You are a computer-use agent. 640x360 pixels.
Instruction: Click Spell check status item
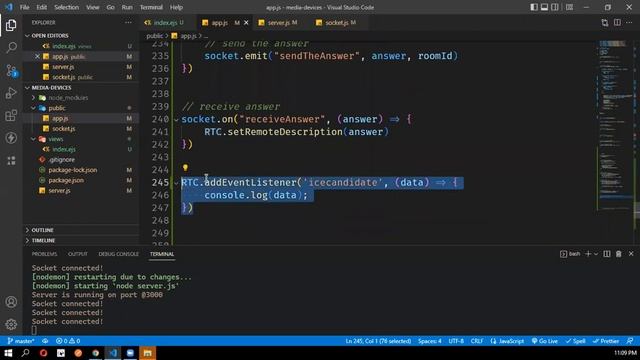click(575, 341)
